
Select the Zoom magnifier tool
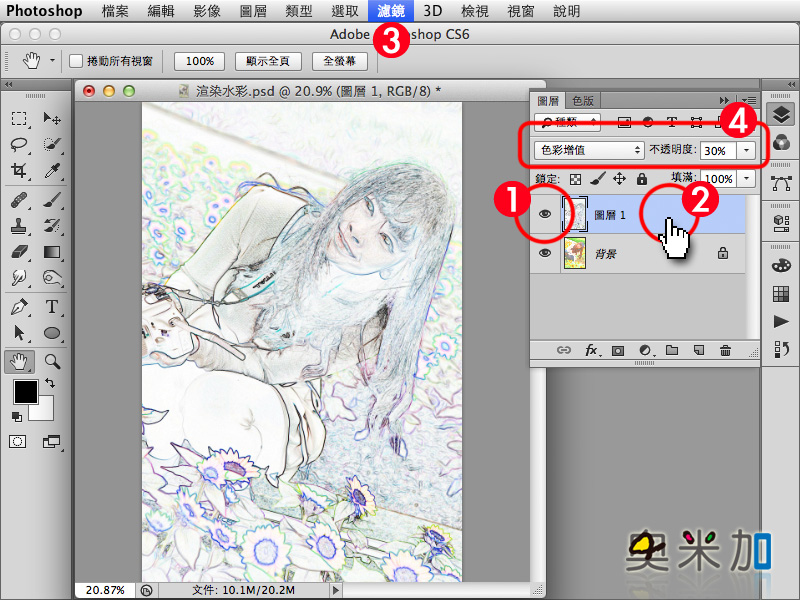coord(52,362)
